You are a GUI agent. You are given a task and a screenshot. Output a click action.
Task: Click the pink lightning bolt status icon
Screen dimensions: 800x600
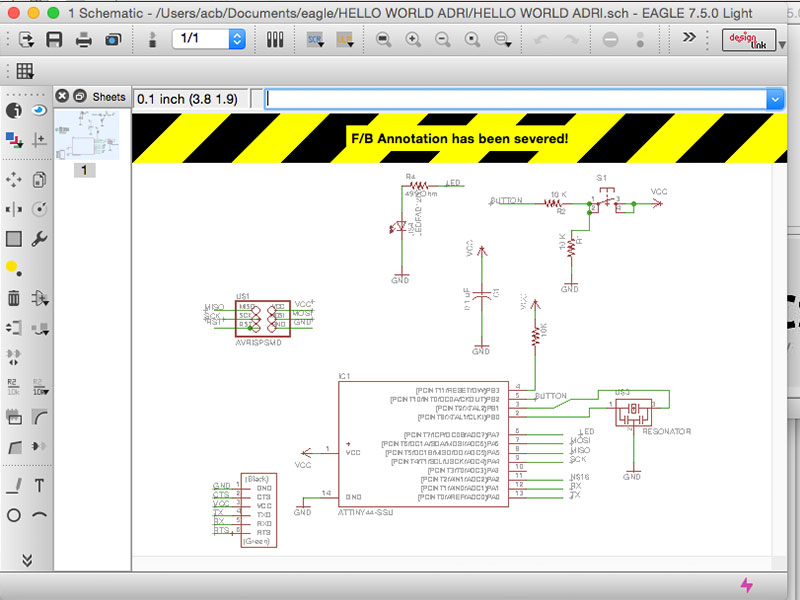coord(747,585)
